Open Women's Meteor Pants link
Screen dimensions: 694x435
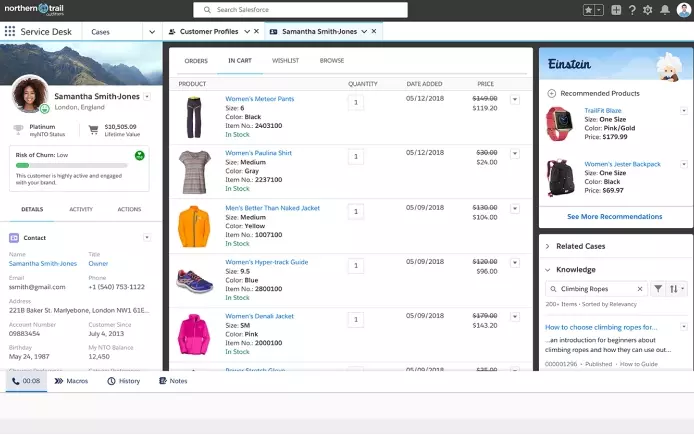260,99
